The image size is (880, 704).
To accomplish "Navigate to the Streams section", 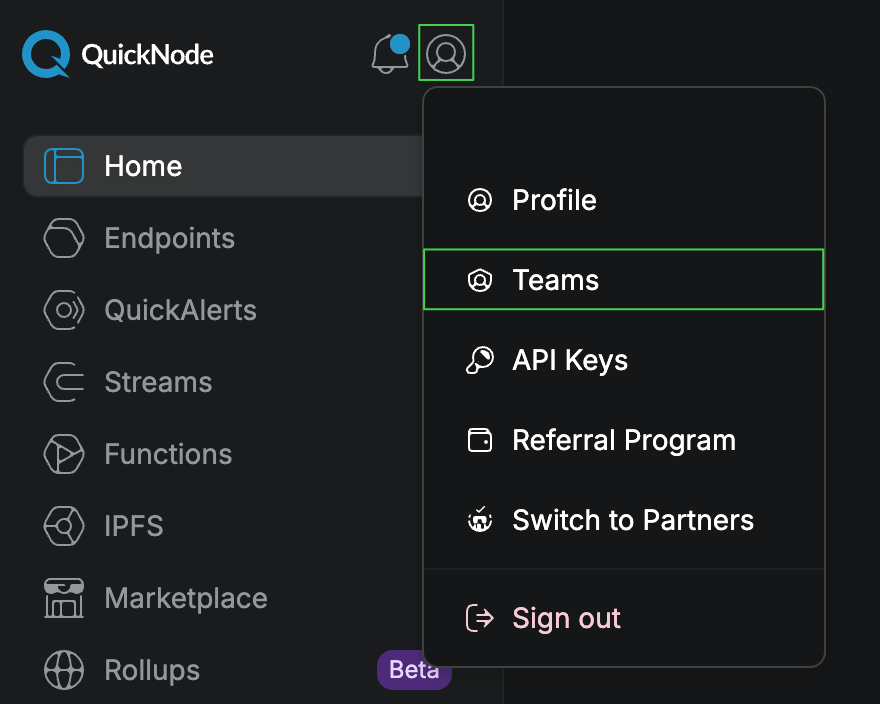I will pyautogui.click(x=158, y=382).
